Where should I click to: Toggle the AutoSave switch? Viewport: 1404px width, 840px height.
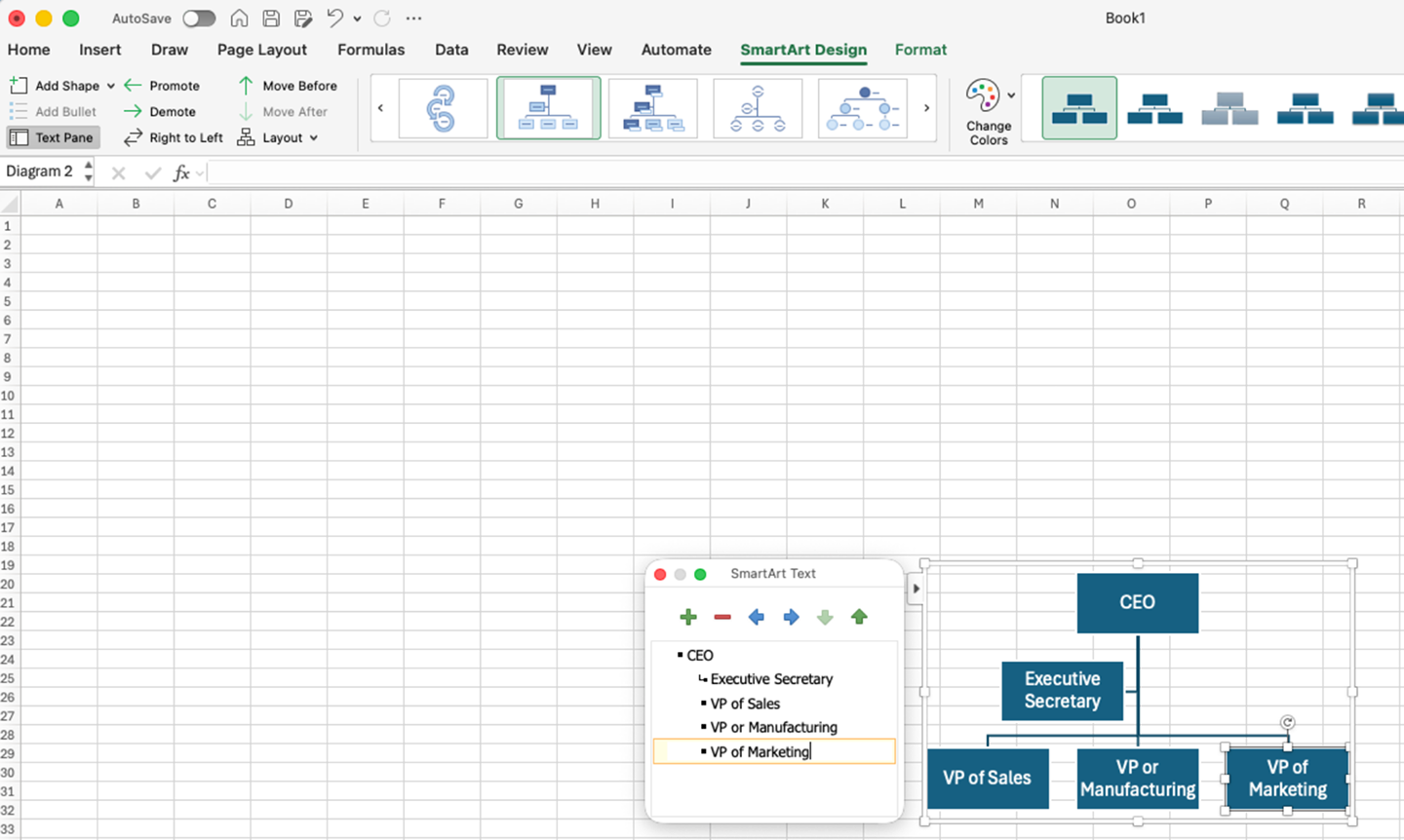pyautogui.click(x=199, y=19)
